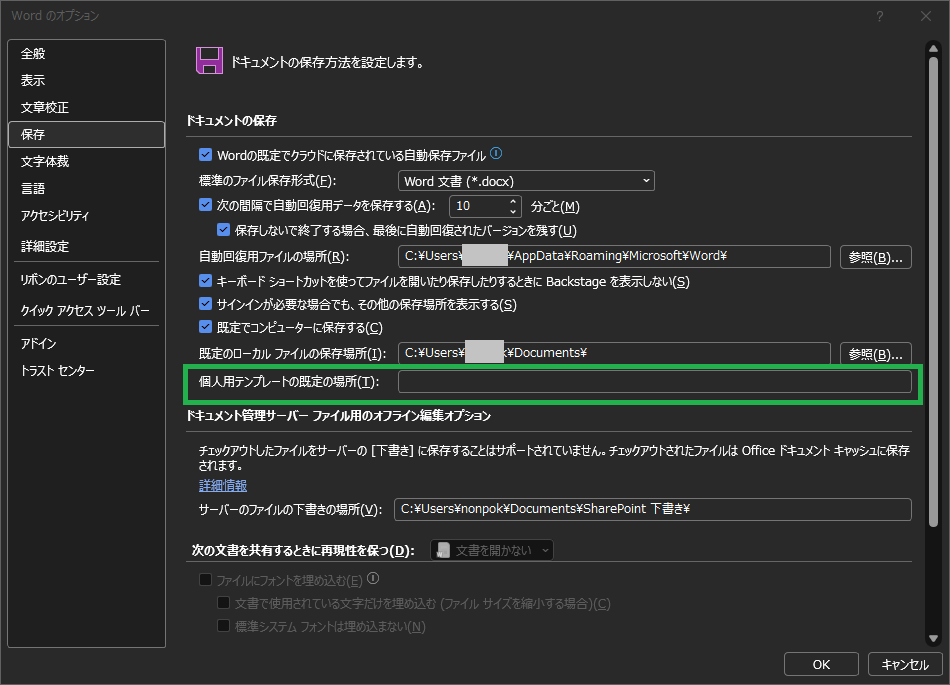Image resolution: width=950 pixels, height=685 pixels.
Task: Click the scrollbar up arrow
Action: (x=933, y=48)
